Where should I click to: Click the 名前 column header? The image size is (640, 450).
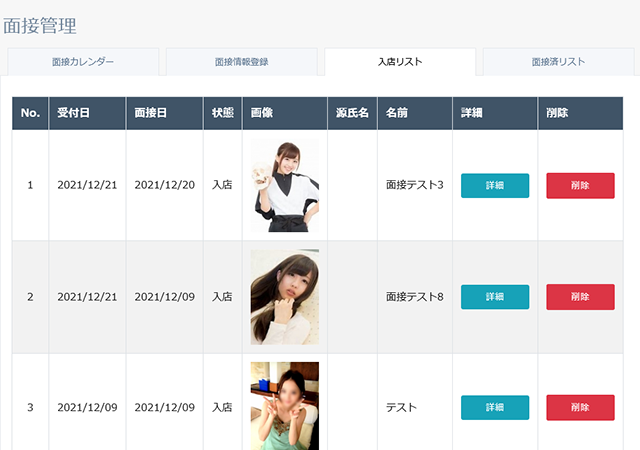415,113
